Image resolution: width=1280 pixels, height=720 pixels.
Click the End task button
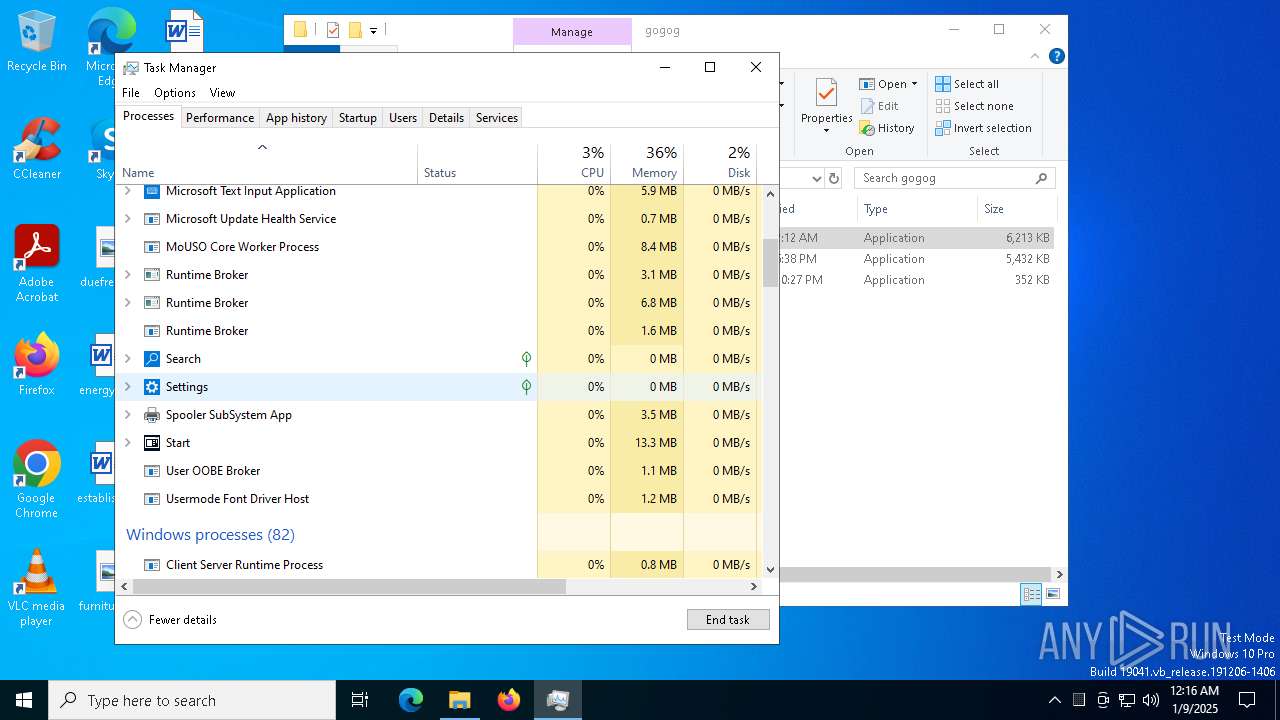click(x=728, y=620)
